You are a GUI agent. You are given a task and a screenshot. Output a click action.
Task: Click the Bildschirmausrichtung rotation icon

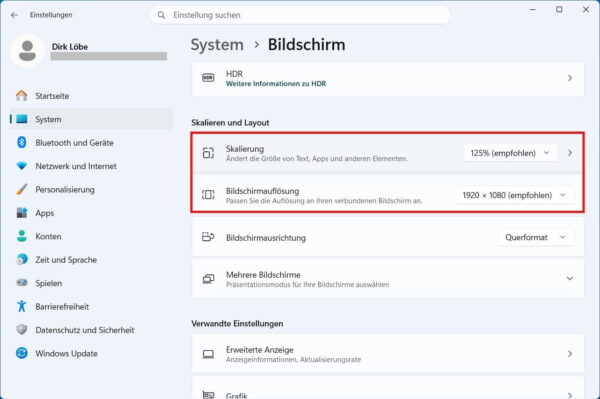pyautogui.click(x=208, y=237)
